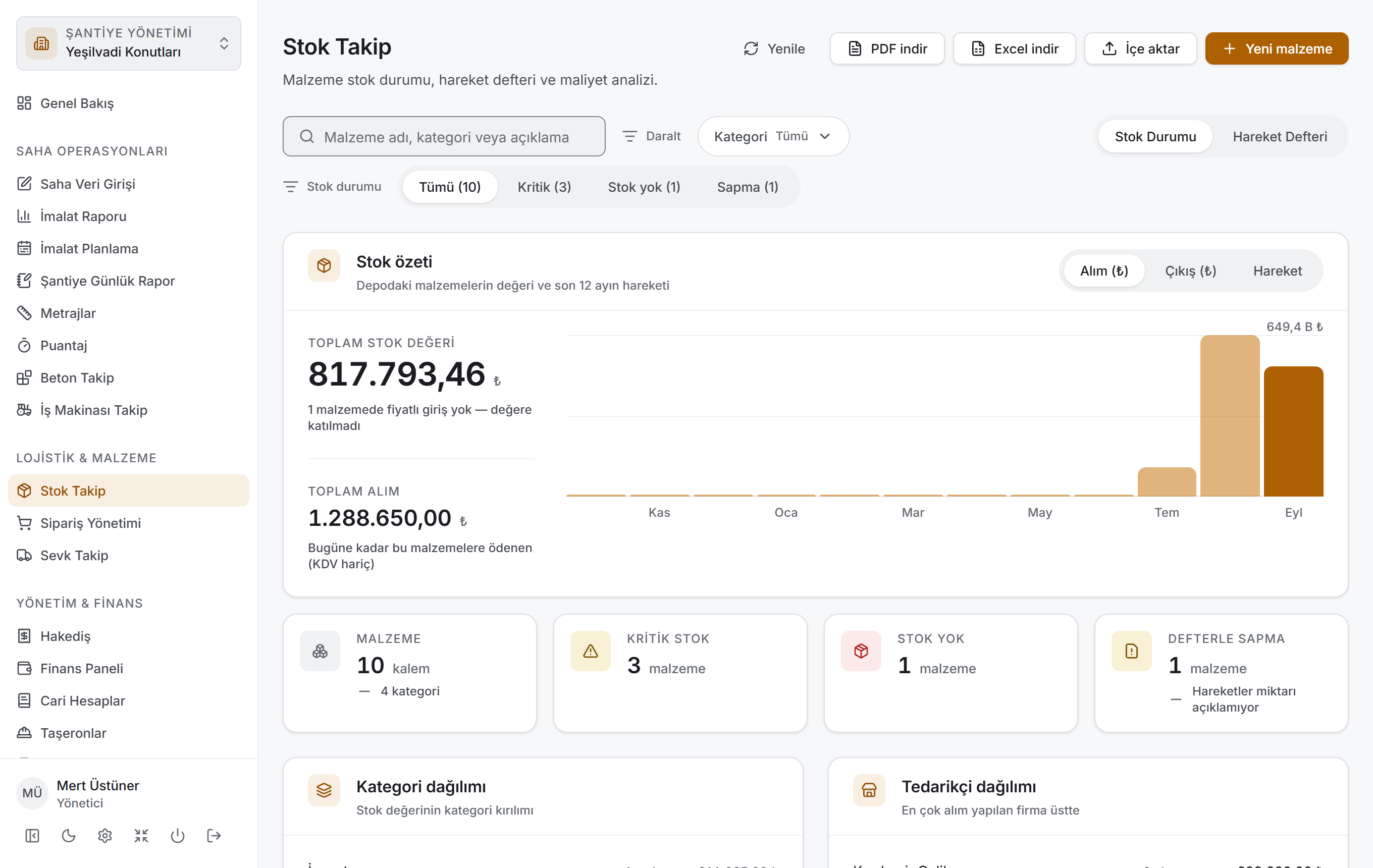The height and width of the screenshot is (868, 1373).
Task: Download the PDF with PDF indir
Action: click(x=887, y=48)
